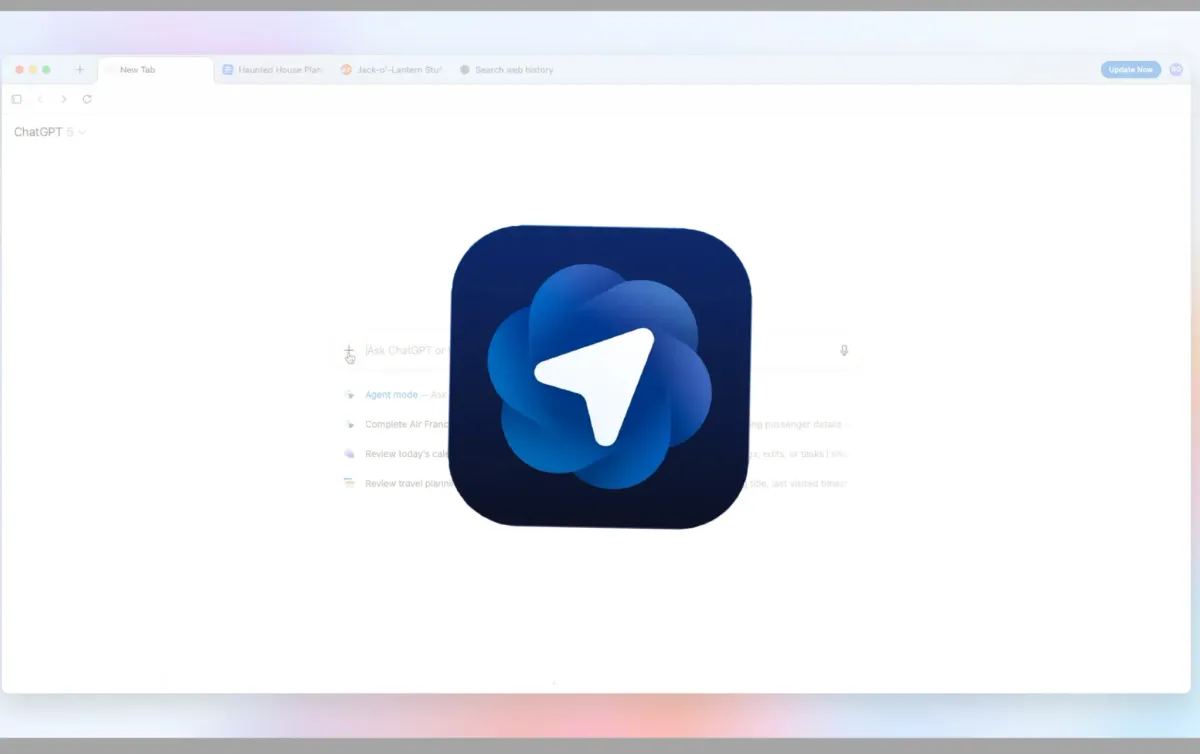Select the Agent mode suggestion icon
This screenshot has height=754, width=1200.
(x=350, y=395)
